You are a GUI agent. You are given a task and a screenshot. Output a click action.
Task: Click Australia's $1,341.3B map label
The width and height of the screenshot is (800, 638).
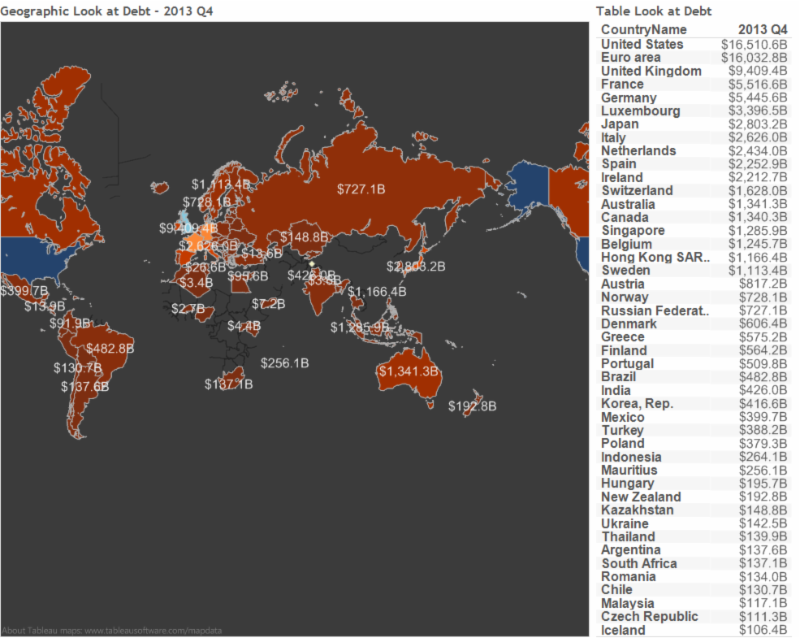click(408, 371)
